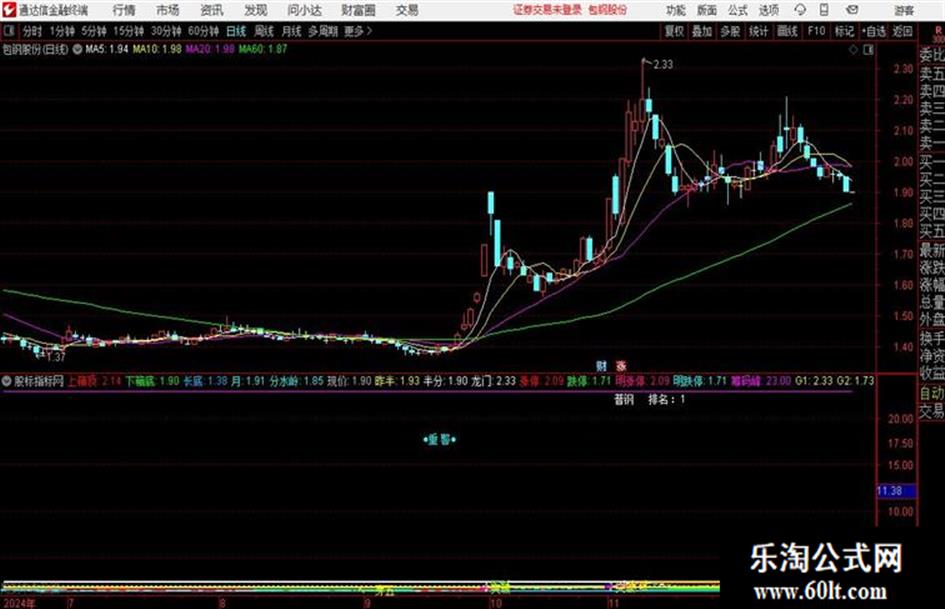The height and width of the screenshot is (609, 945).
Task: Open the 发现 menu
Action: (x=256, y=10)
